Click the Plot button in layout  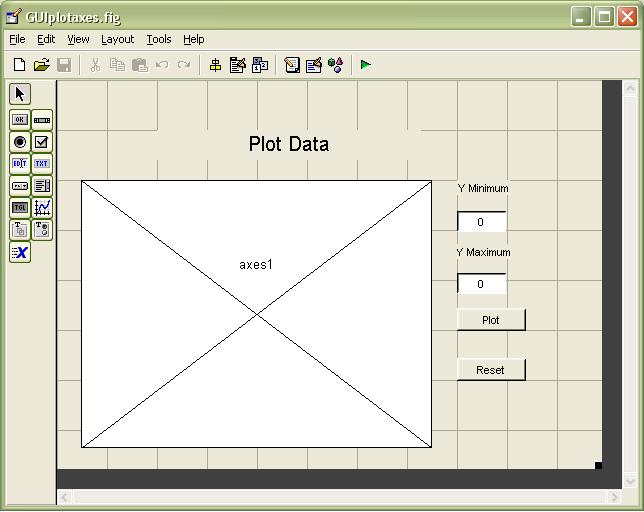click(490, 320)
